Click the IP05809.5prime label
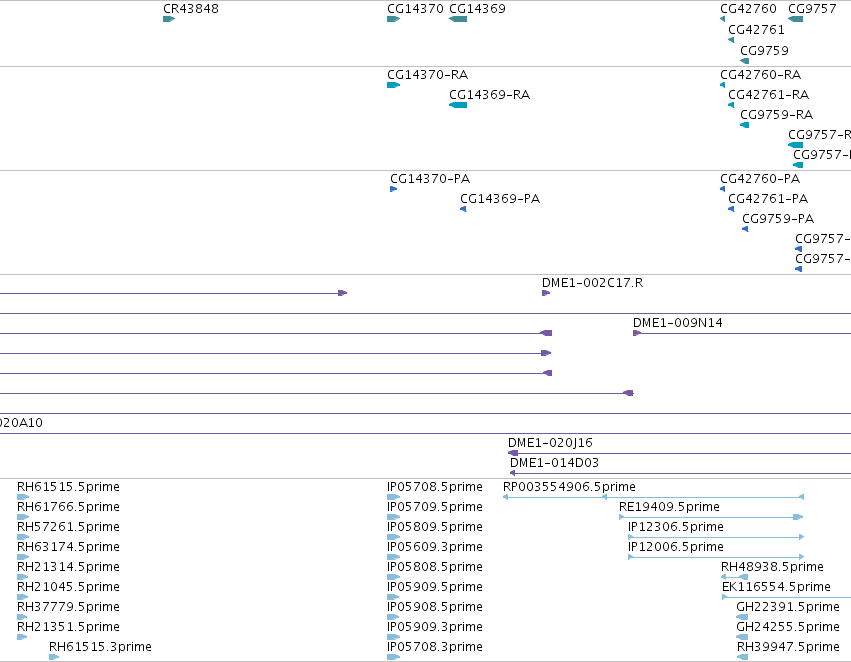This screenshot has height=662, width=851. tap(435, 527)
